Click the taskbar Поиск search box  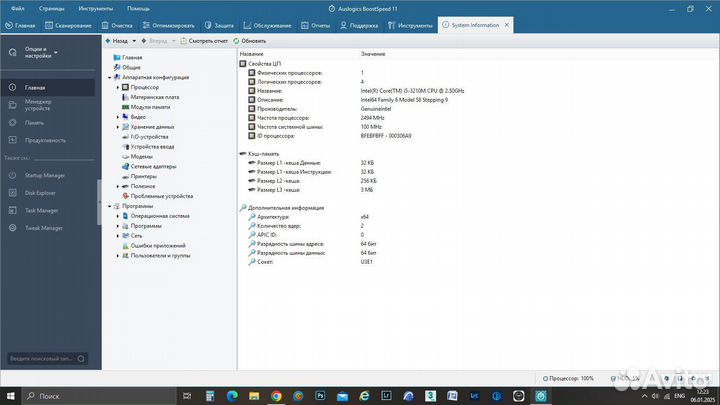(x=99, y=396)
